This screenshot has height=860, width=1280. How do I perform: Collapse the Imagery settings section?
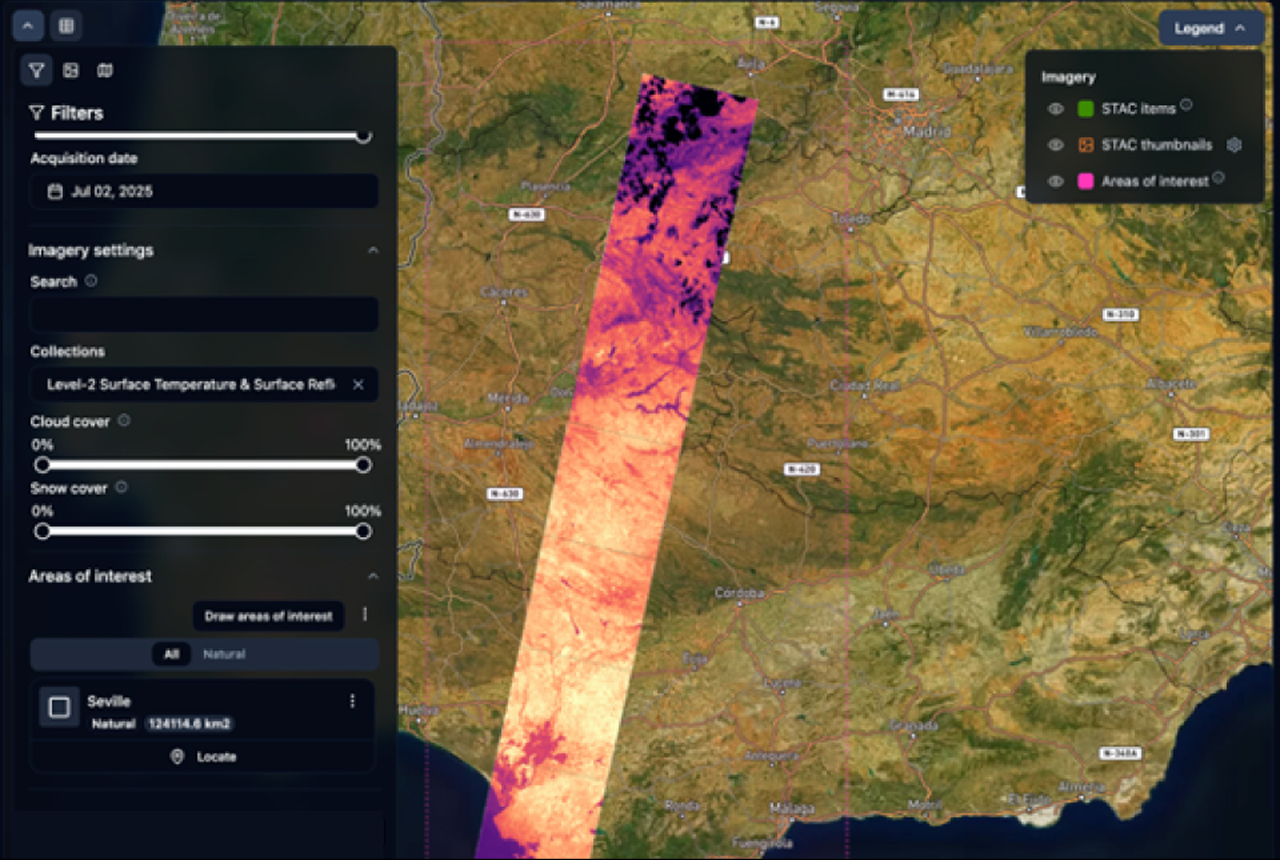[373, 250]
